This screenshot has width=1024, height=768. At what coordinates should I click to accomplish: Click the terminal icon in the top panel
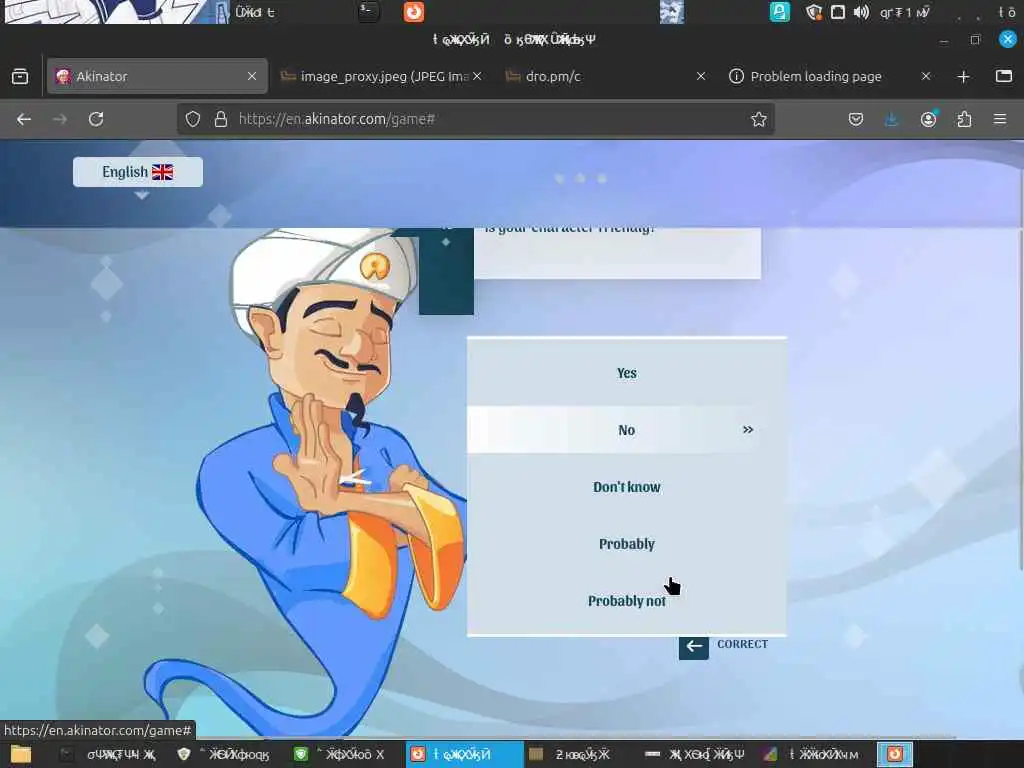tap(368, 11)
